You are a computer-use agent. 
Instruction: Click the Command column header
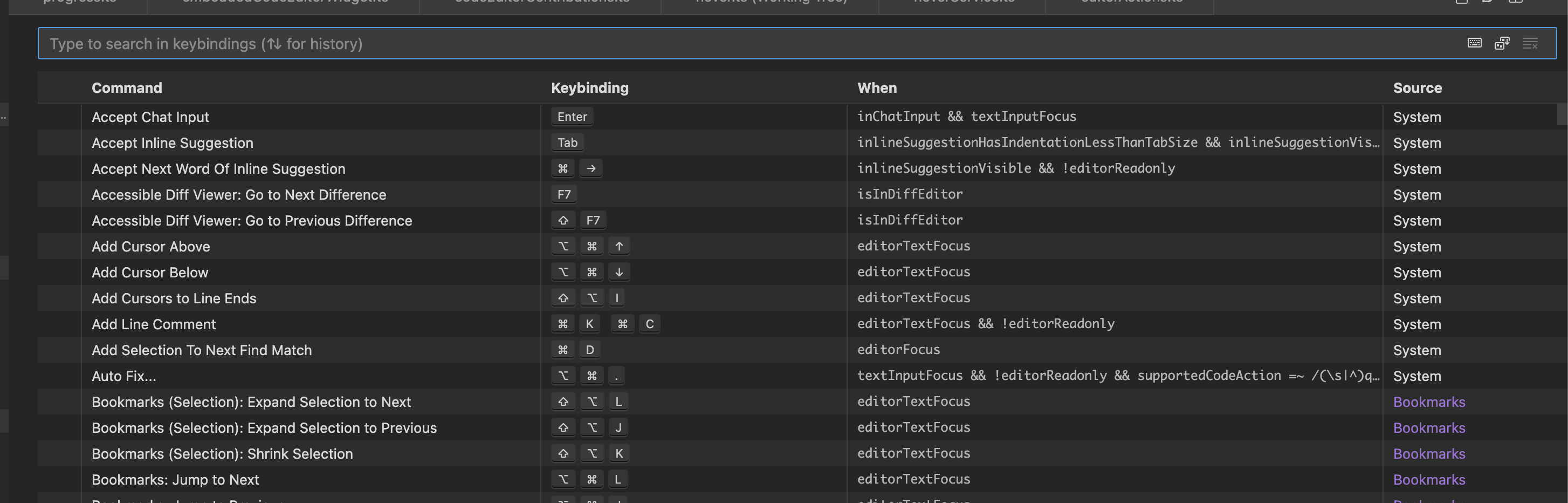pos(127,87)
